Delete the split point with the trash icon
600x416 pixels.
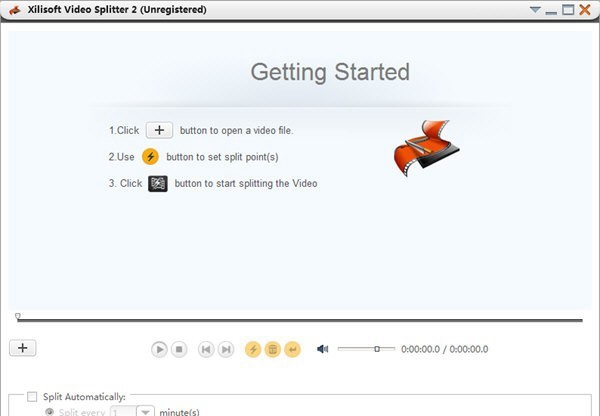tap(273, 349)
